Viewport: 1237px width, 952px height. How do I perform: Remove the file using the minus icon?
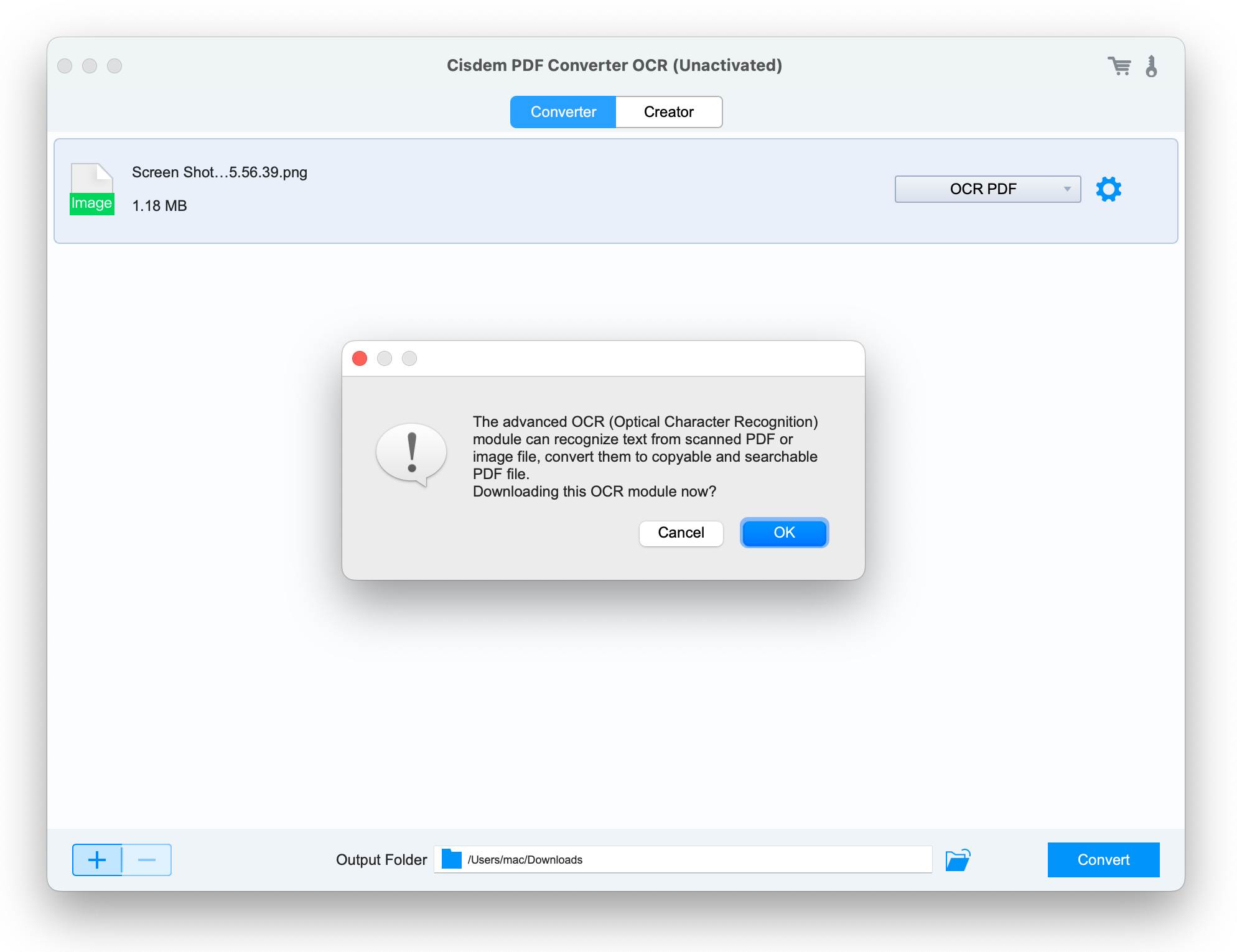[147, 860]
